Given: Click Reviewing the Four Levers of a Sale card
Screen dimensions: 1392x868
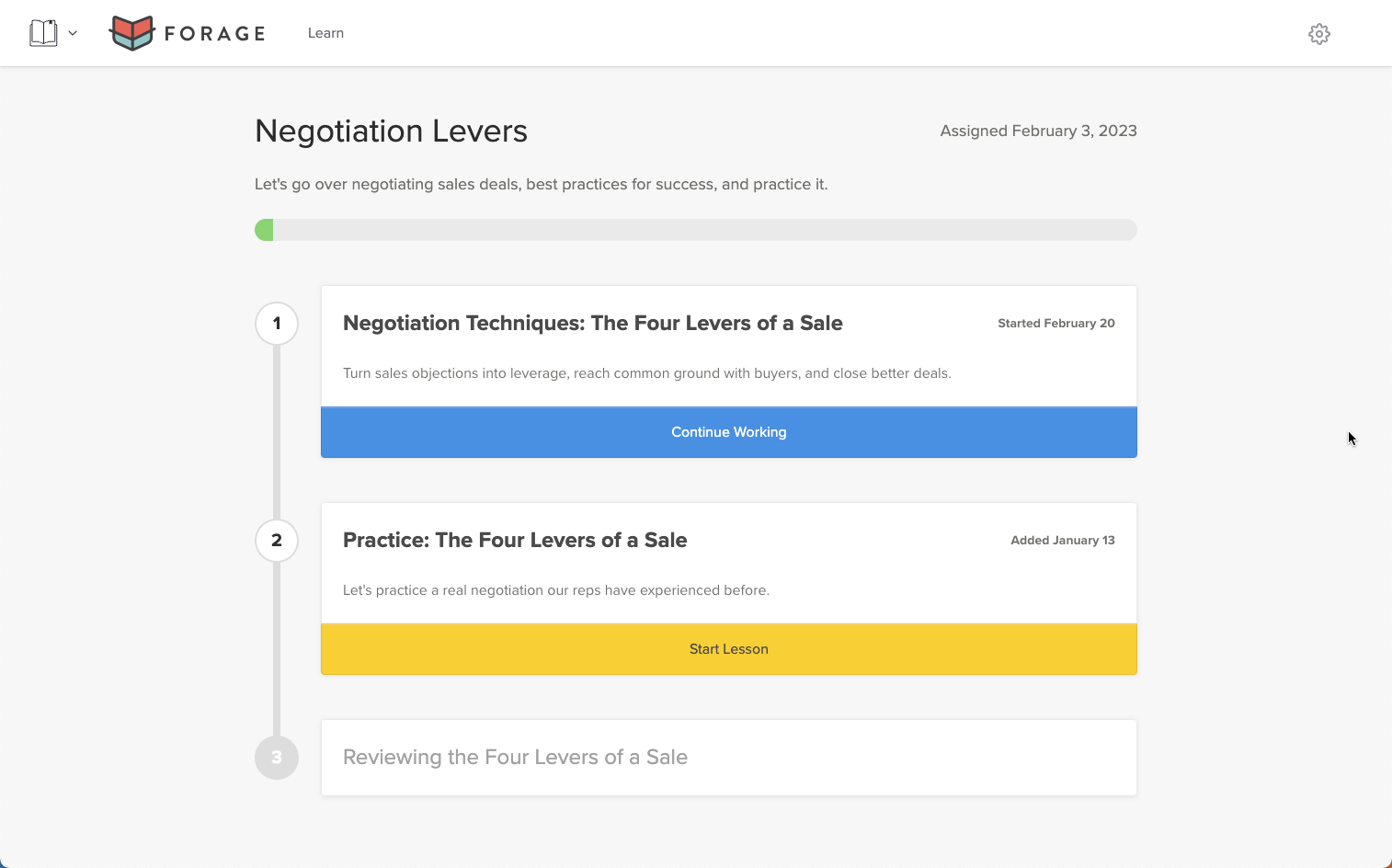Looking at the screenshot, I should [x=728, y=758].
